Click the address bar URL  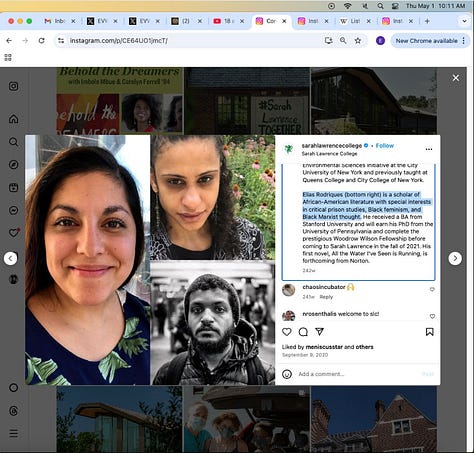(x=119, y=40)
